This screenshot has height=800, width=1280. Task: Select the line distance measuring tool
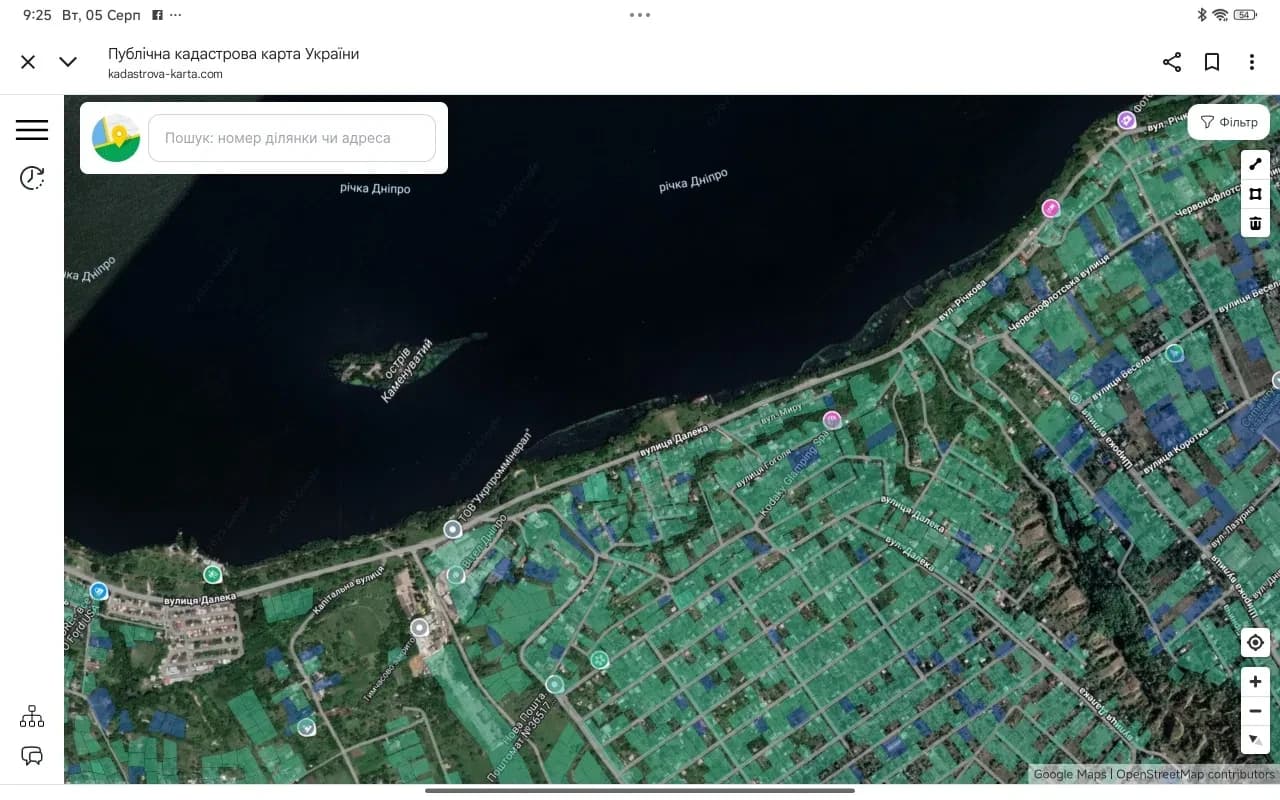point(1255,165)
